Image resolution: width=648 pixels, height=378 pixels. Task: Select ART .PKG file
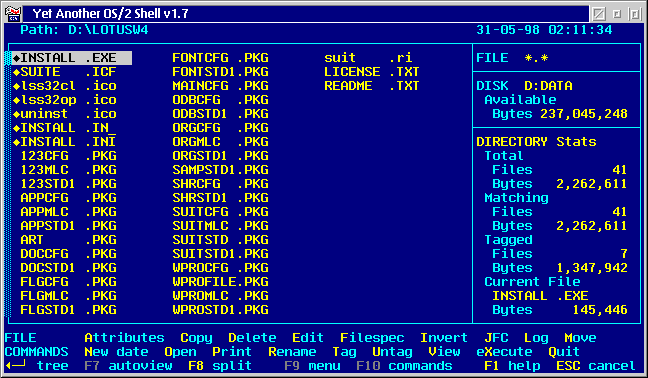[68, 240]
